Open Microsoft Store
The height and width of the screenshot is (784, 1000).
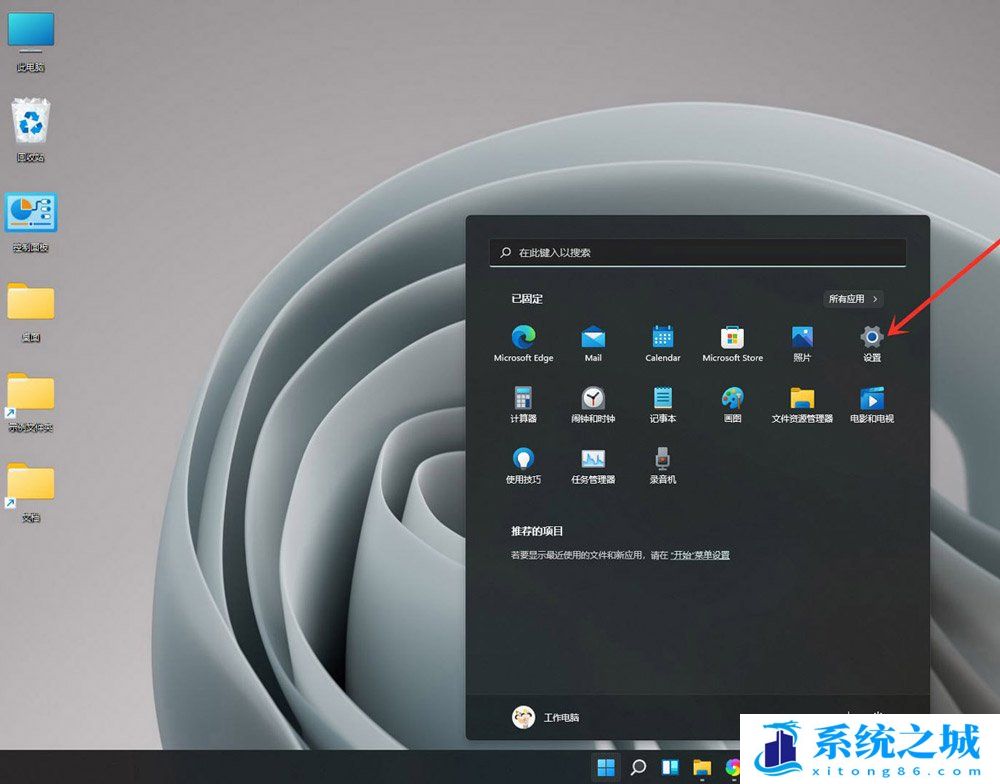[732, 343]
